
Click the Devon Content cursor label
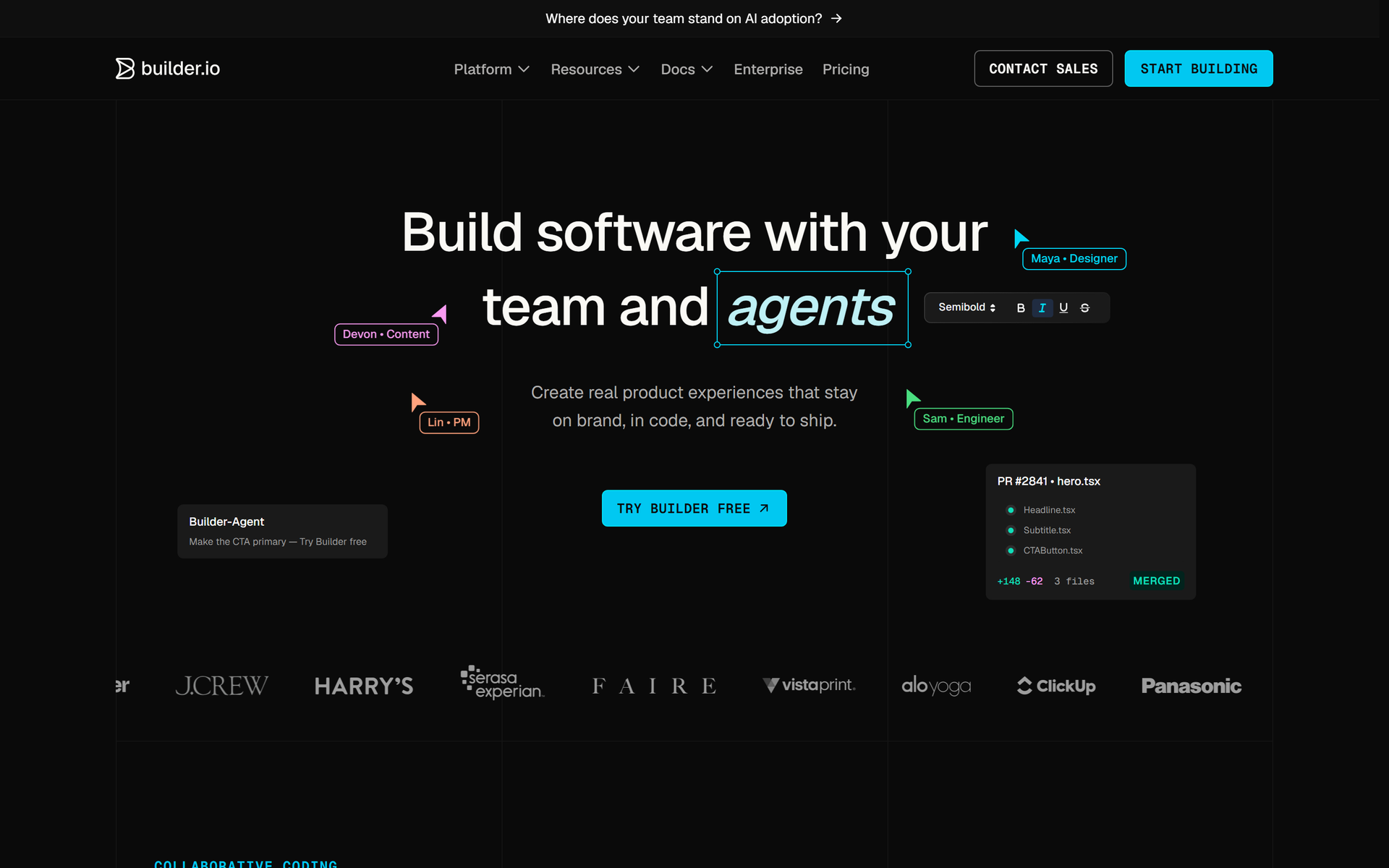click(386, 334)
